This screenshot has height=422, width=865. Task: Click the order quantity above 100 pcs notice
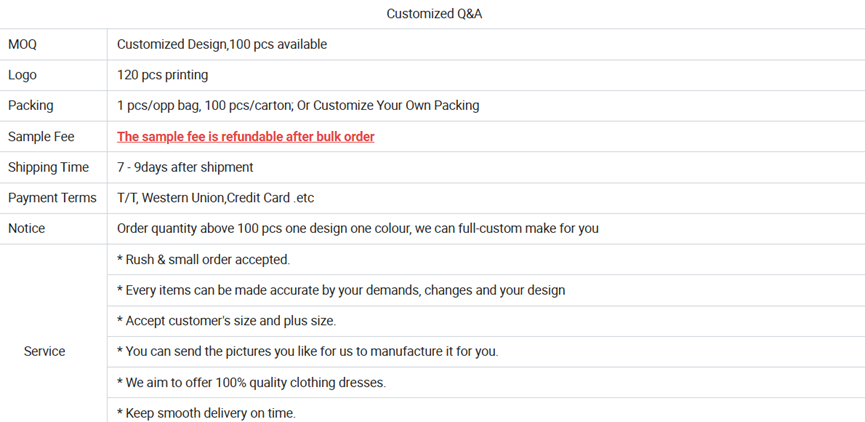click(358, 228)
